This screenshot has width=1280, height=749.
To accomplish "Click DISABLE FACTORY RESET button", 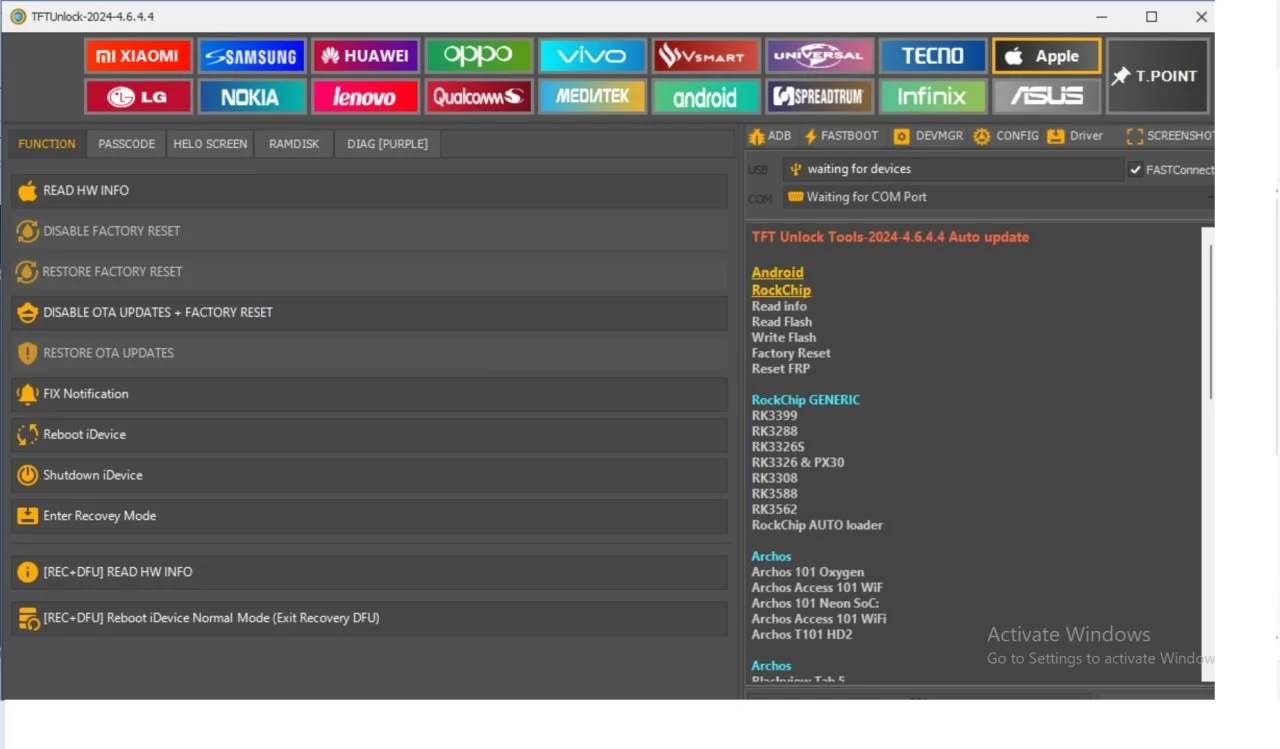I will pyautogui.click(x=369, y=231).
